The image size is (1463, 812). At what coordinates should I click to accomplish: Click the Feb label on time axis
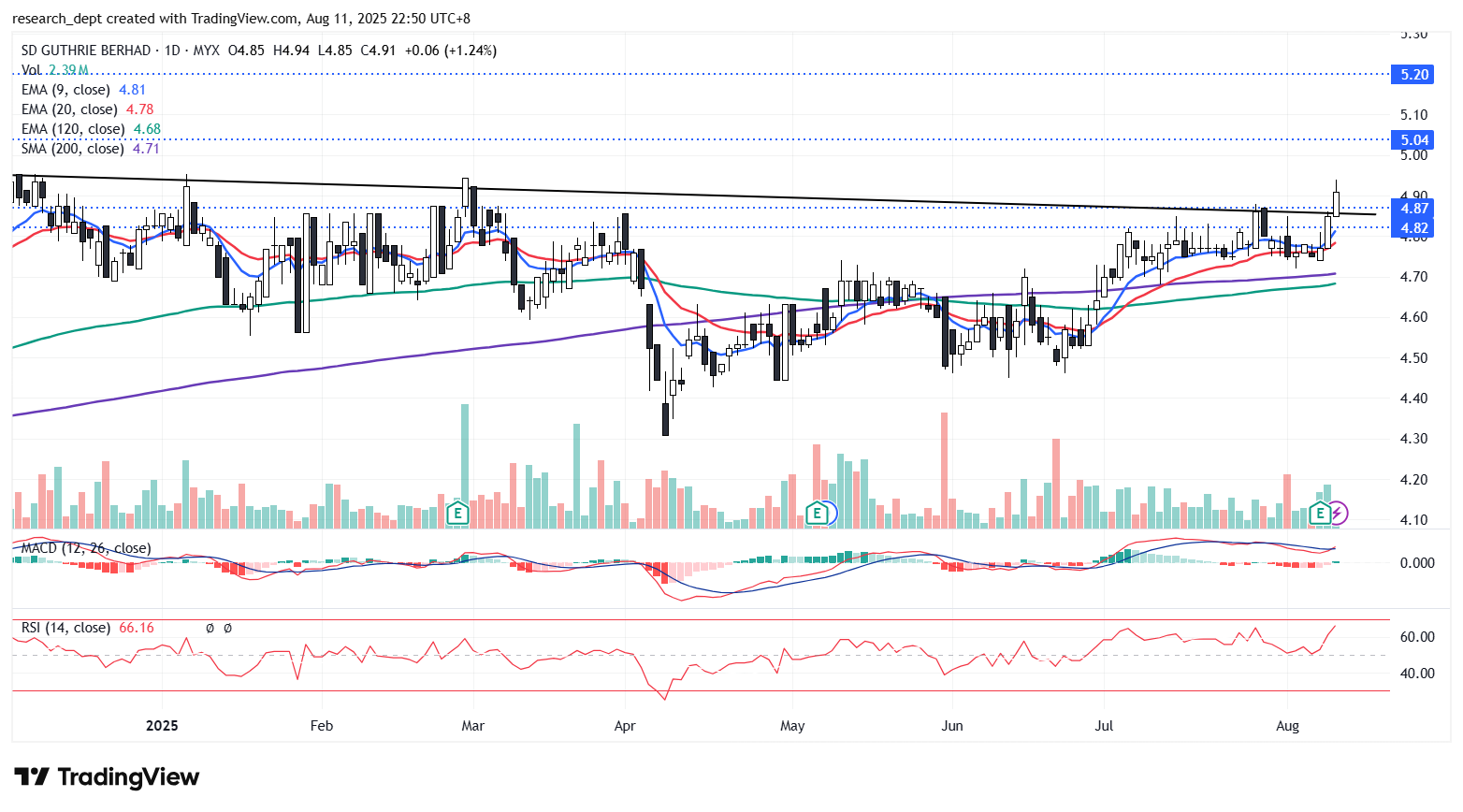322,726
